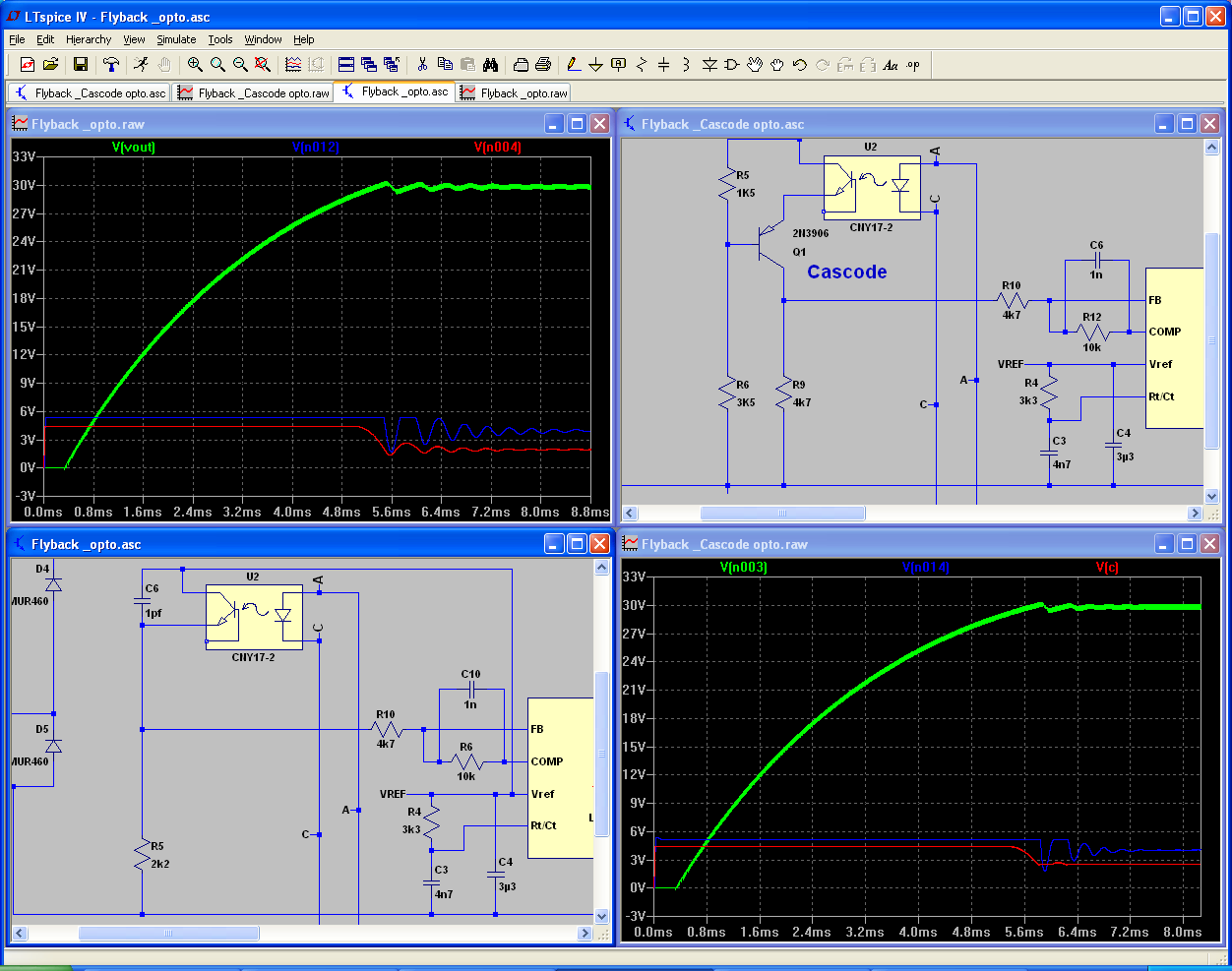The image size is (1232, 971).
Task: Switch to 'Flyback _Cascode opto.raw' tab
Action: [x=254, y=93]
